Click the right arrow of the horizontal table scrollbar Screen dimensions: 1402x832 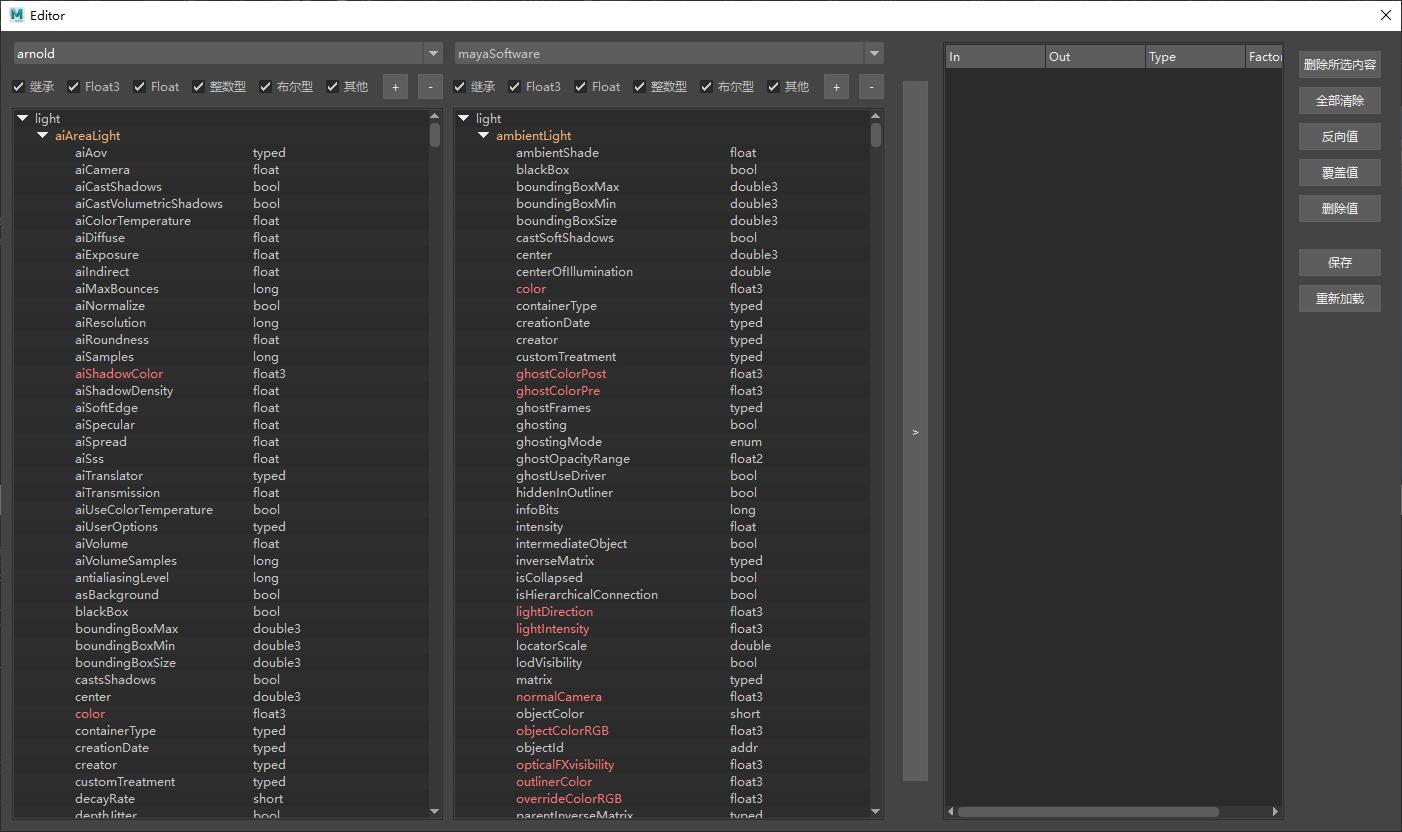(1275, 812)
